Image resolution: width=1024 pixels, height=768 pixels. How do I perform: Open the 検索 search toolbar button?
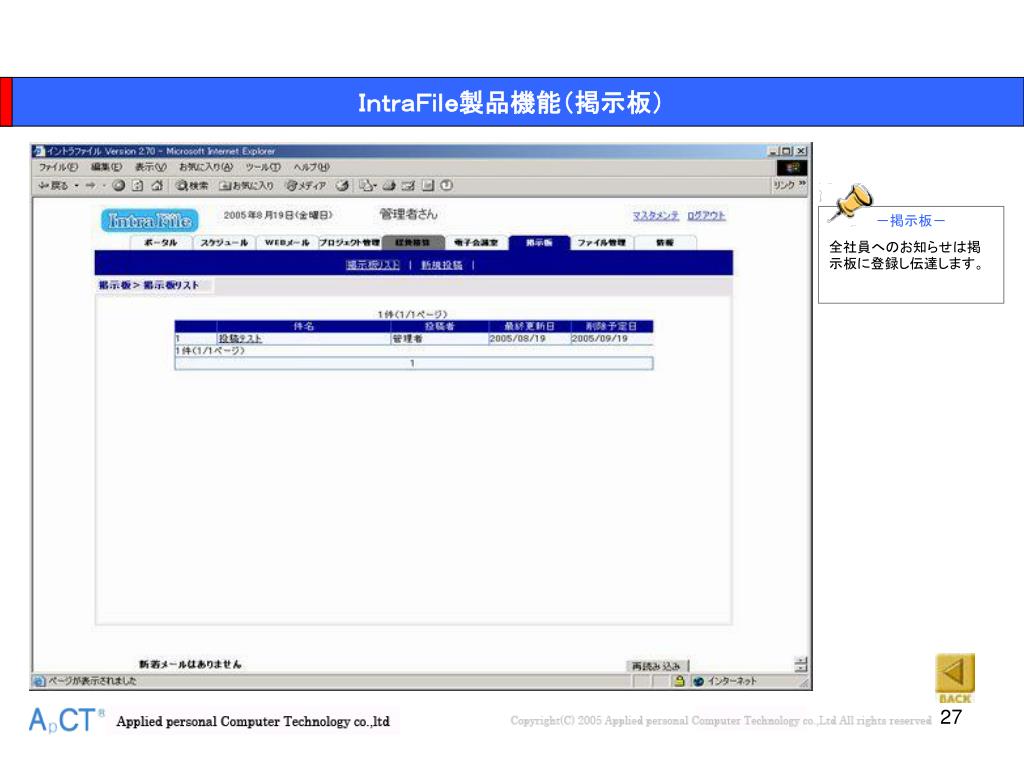click(x=192, y=186)
